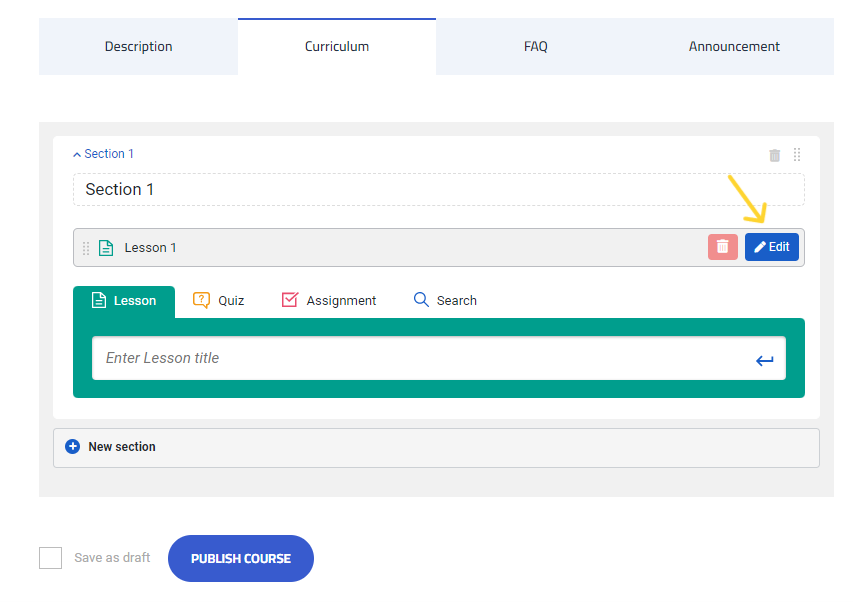Switch to the Description tab
Image resolution: width=853 pixels, height=602 pixels.
[x=138, y=46]
